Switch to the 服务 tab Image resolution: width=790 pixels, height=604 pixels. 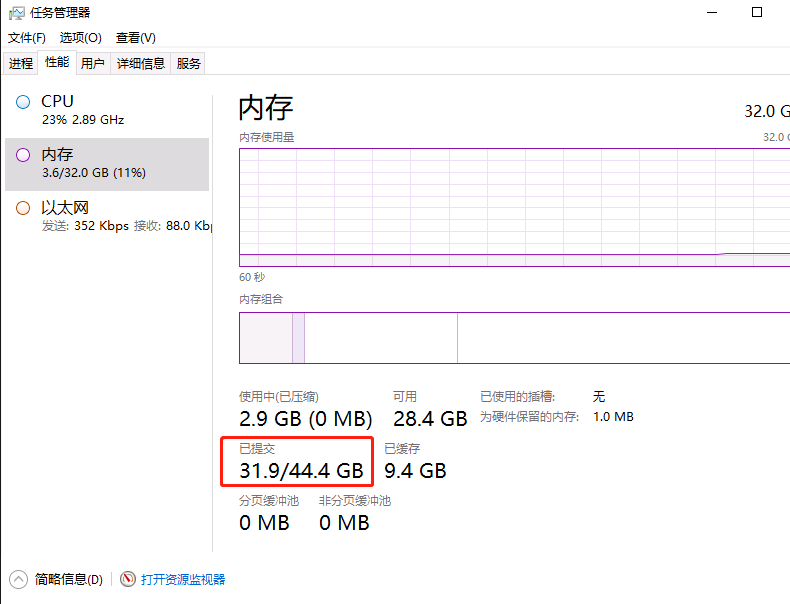[x=188, y=63]
